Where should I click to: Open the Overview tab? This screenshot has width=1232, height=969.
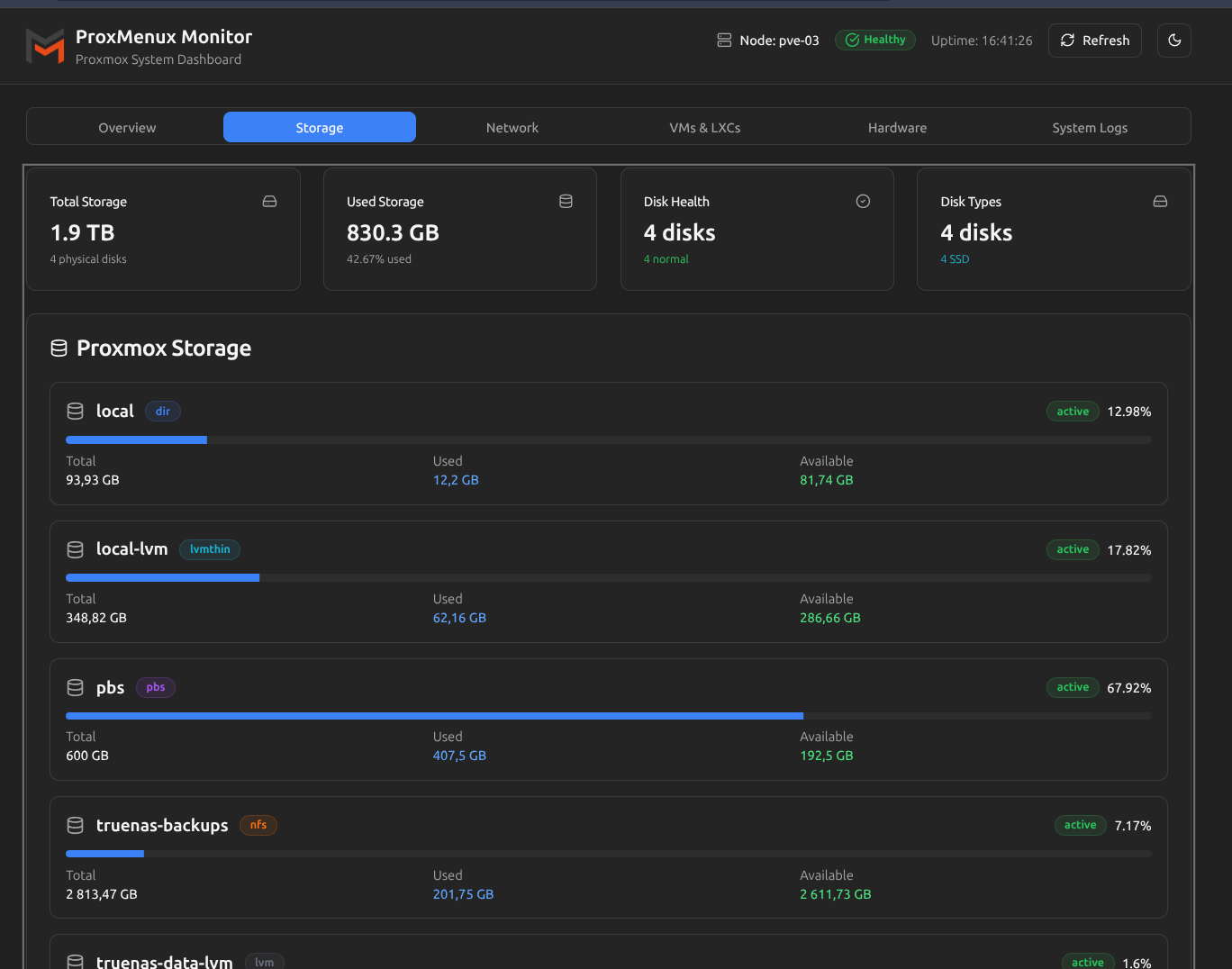tap(127, 128)
